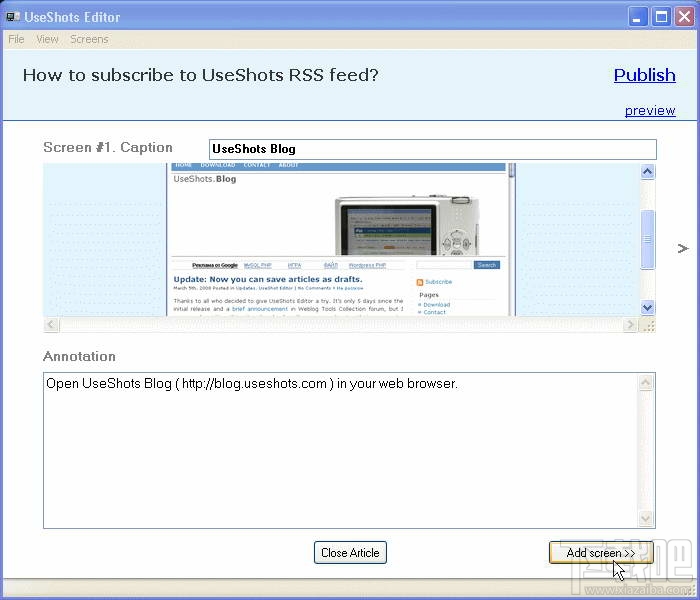This screenshot has width=700, height=600.
Task: Click the 'Annotation' heading
Action: 79,356
